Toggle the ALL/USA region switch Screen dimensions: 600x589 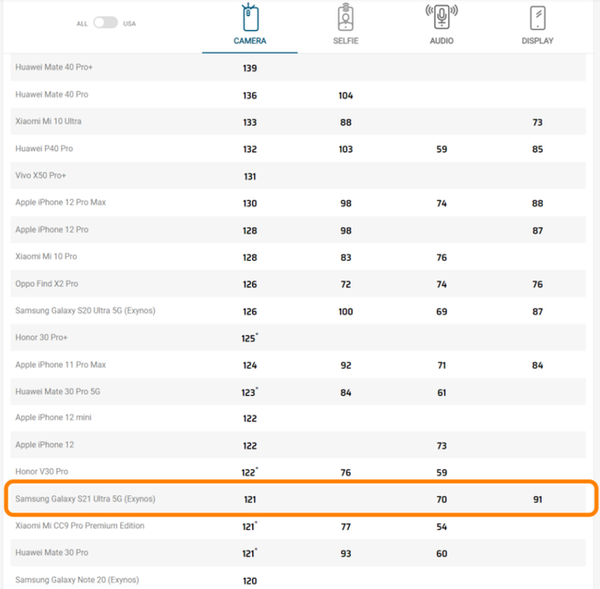(106, 23)
